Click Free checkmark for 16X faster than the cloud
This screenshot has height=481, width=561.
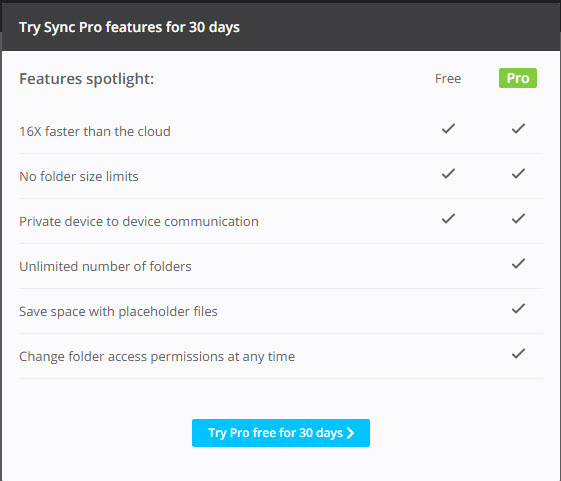tap(448, 128)
